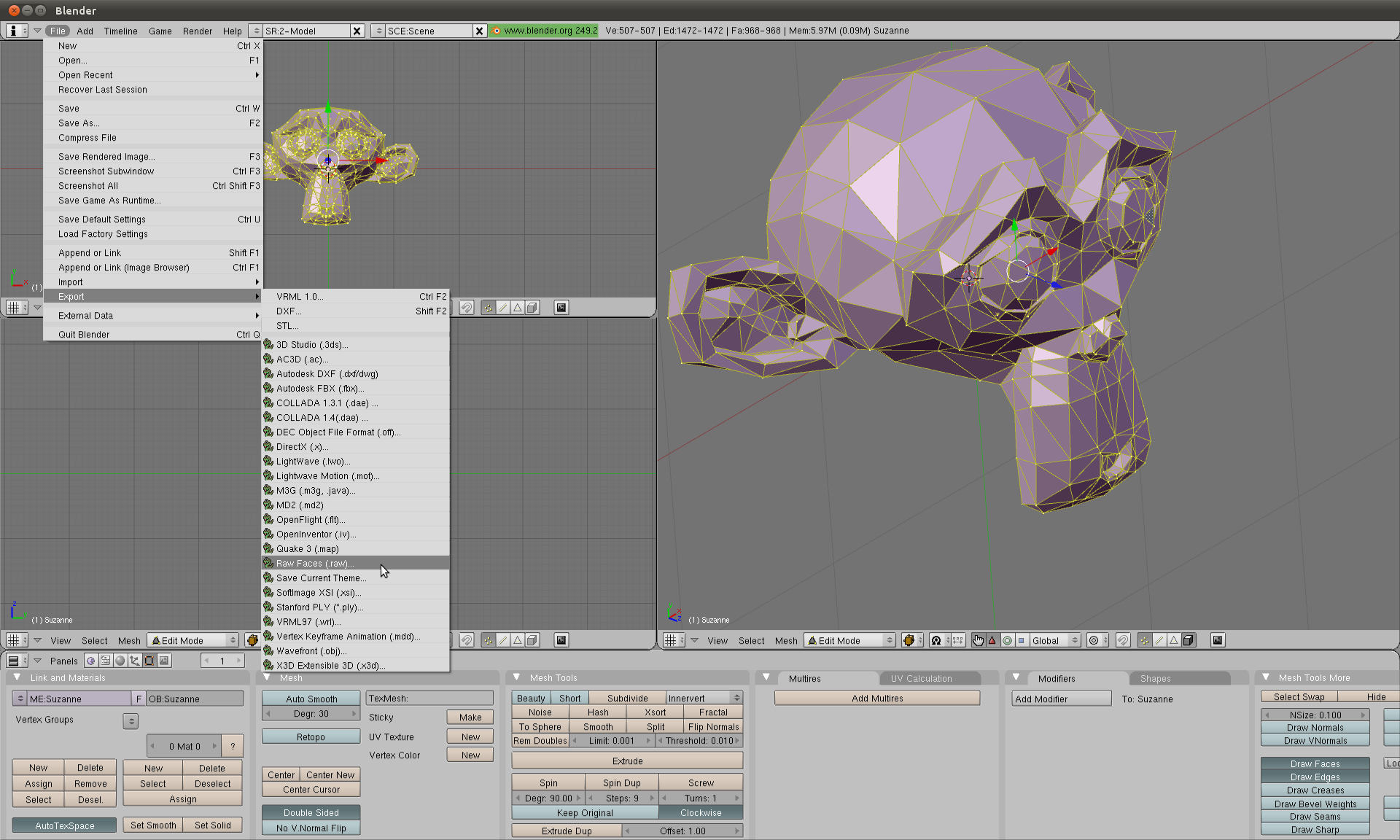This screenshot has height=840, width=1400.
Task: Expand Open Recent submenu
Action: (153, 75)
